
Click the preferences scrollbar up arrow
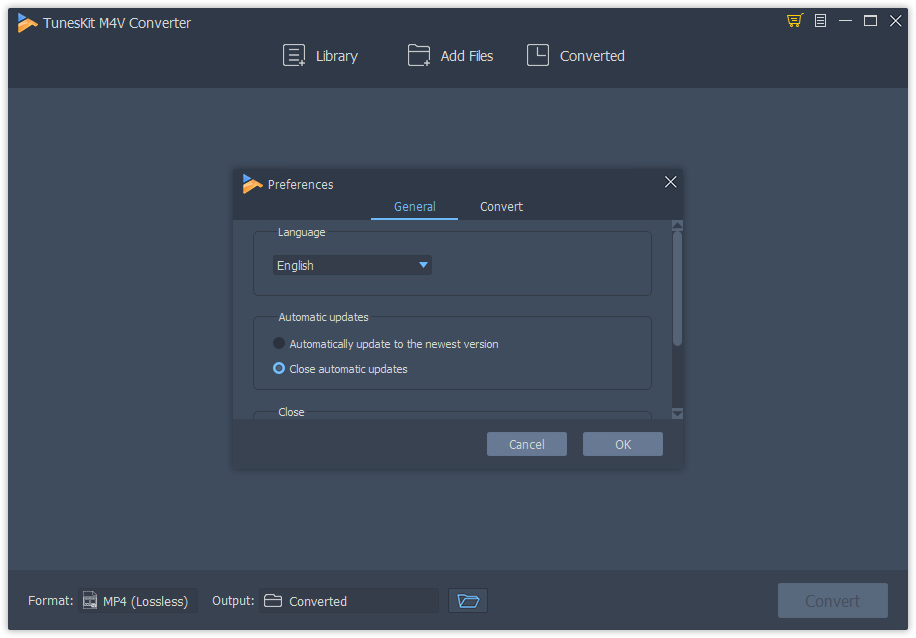(678, 226)
